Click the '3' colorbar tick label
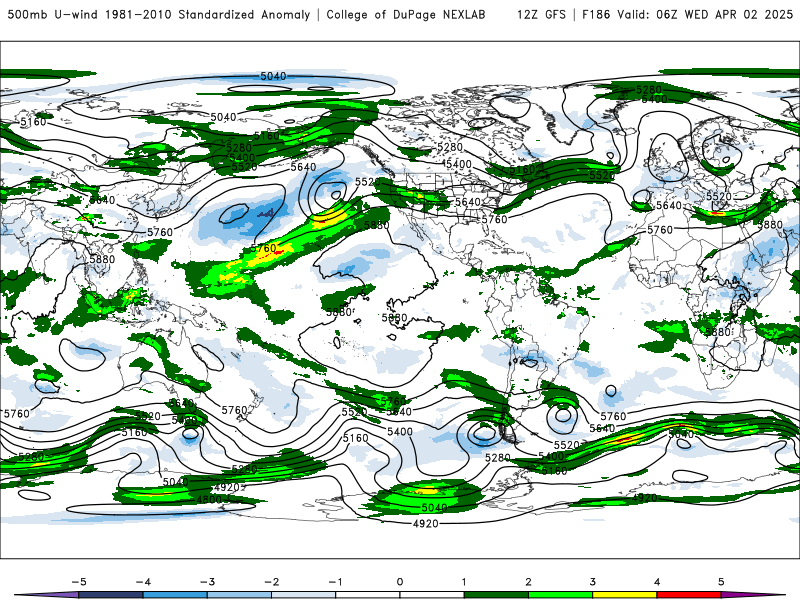The image size is (800, 600). pyautogui.click(x=592, y=582)
